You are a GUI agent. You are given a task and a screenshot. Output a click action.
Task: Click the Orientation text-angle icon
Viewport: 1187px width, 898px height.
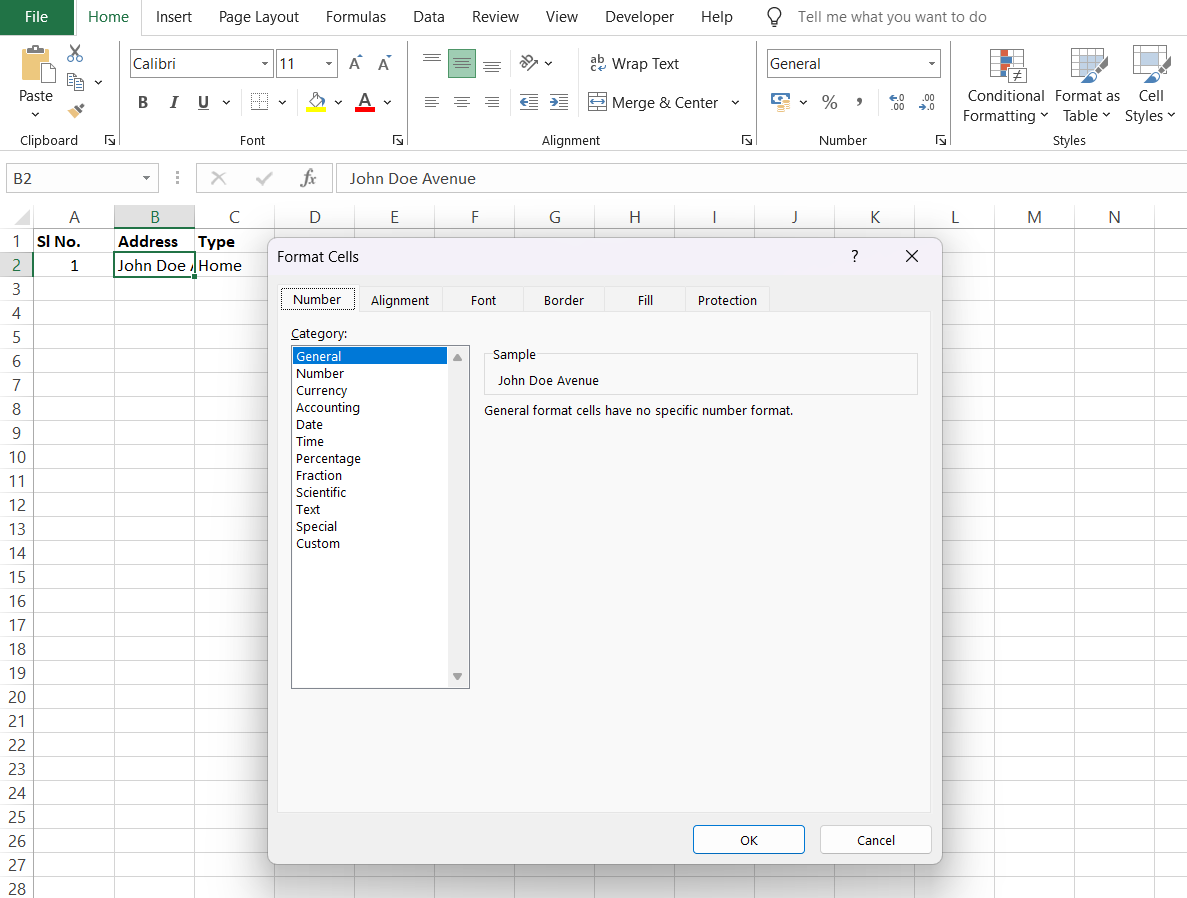529,63
